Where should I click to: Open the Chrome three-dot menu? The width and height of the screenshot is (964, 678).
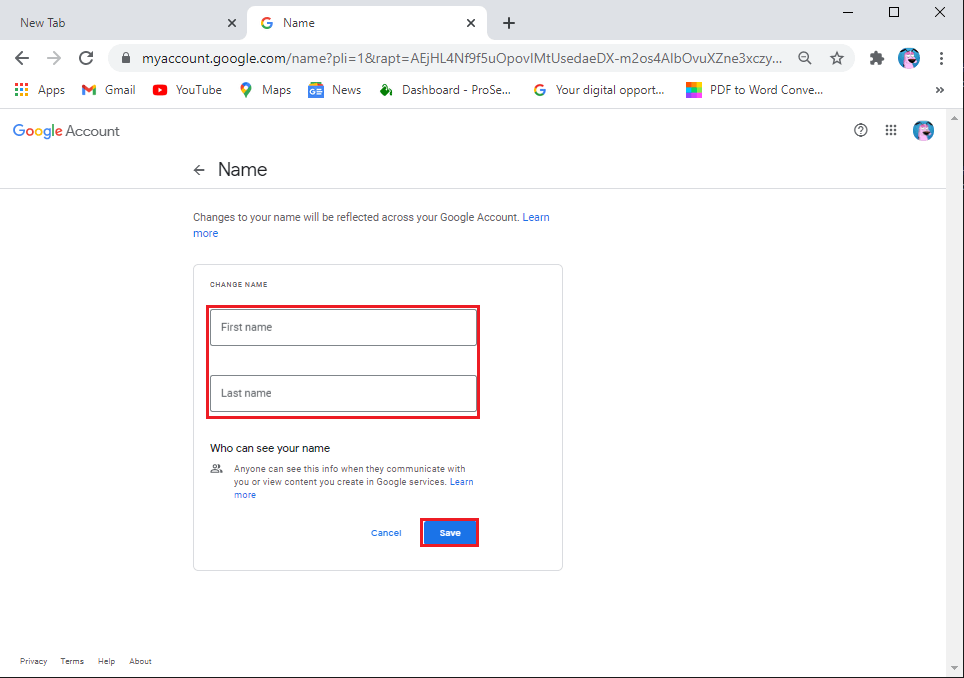coord(941,58)
